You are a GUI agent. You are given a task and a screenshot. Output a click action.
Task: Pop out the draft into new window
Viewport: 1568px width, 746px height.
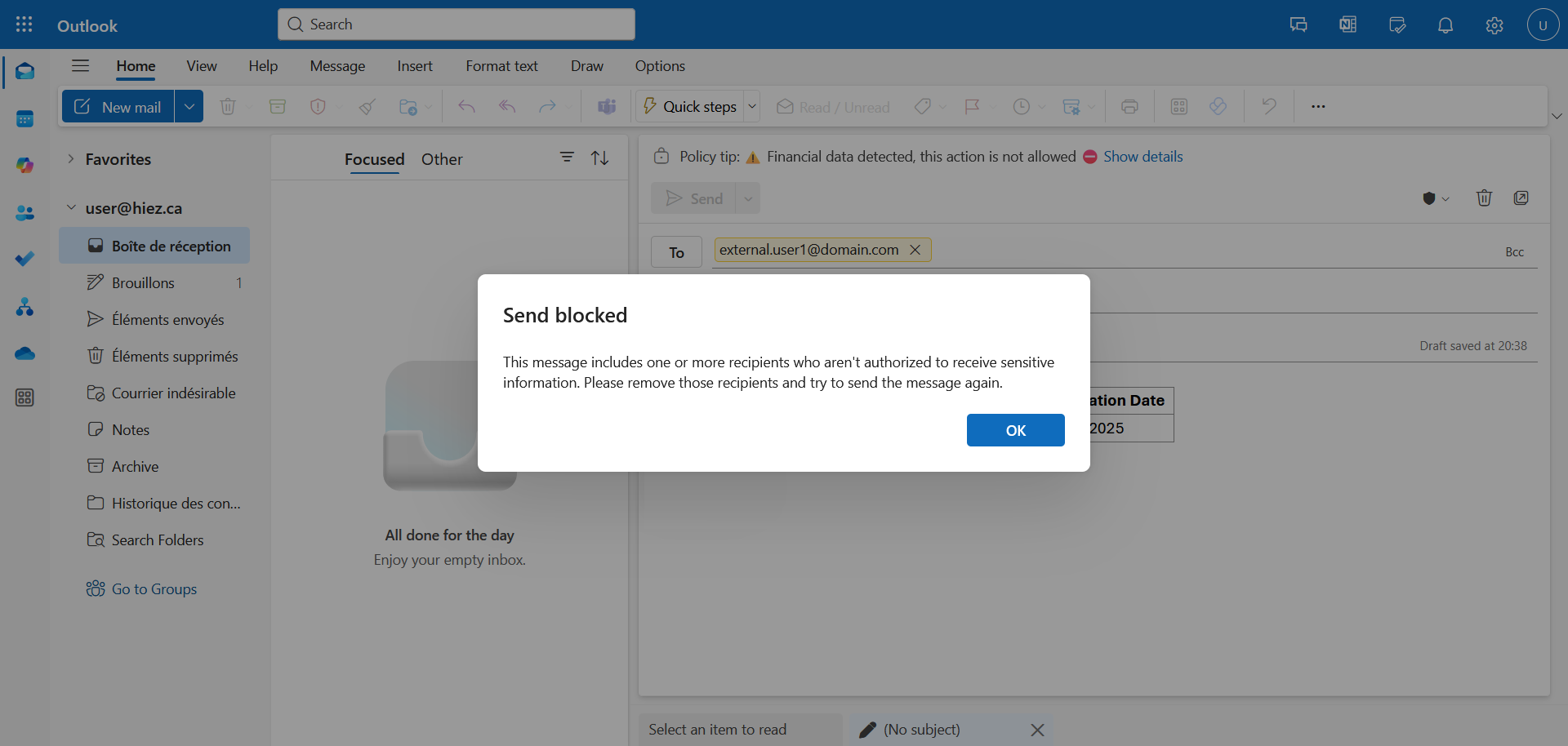1521,198
